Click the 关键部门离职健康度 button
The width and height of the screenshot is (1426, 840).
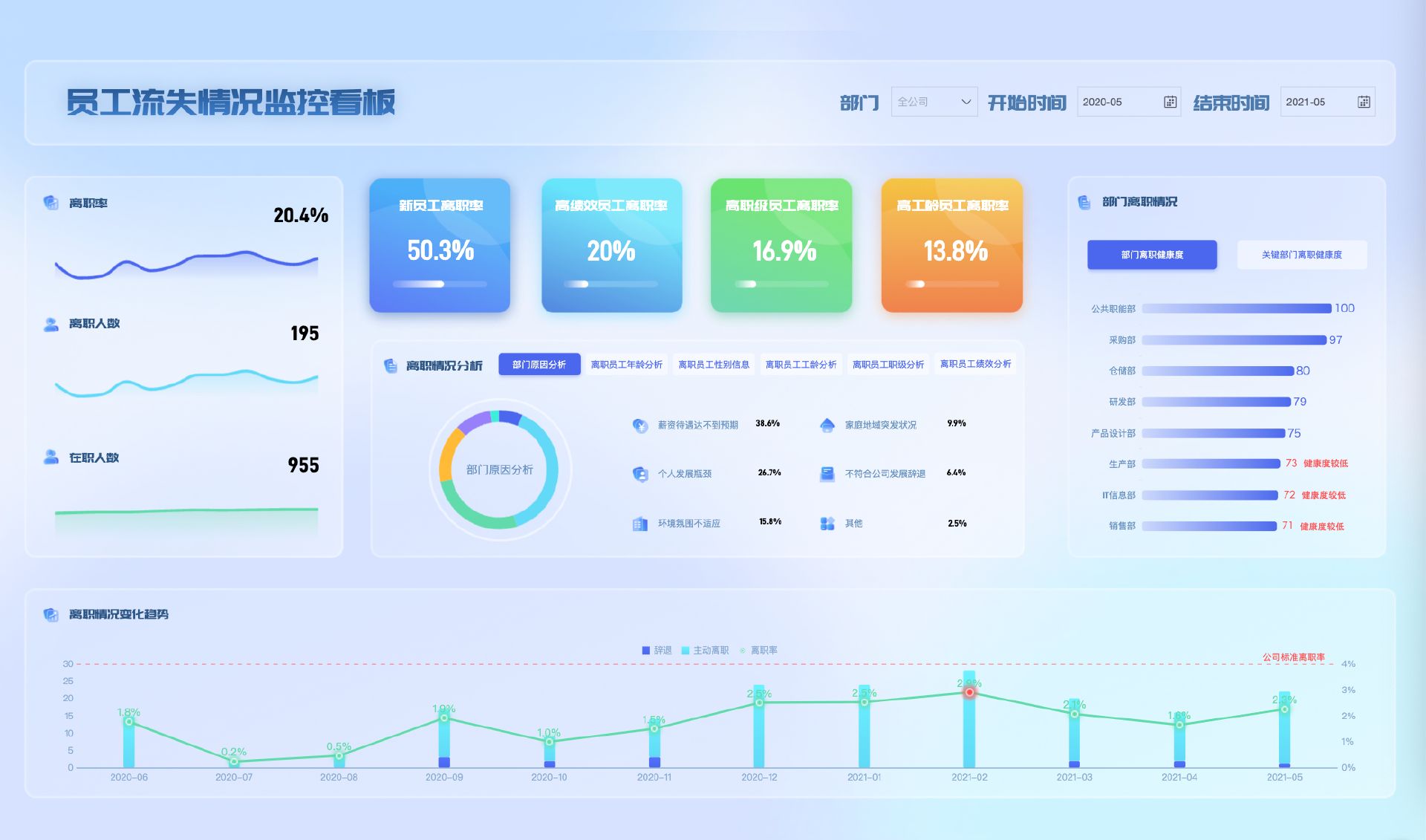click(1301, 255)
